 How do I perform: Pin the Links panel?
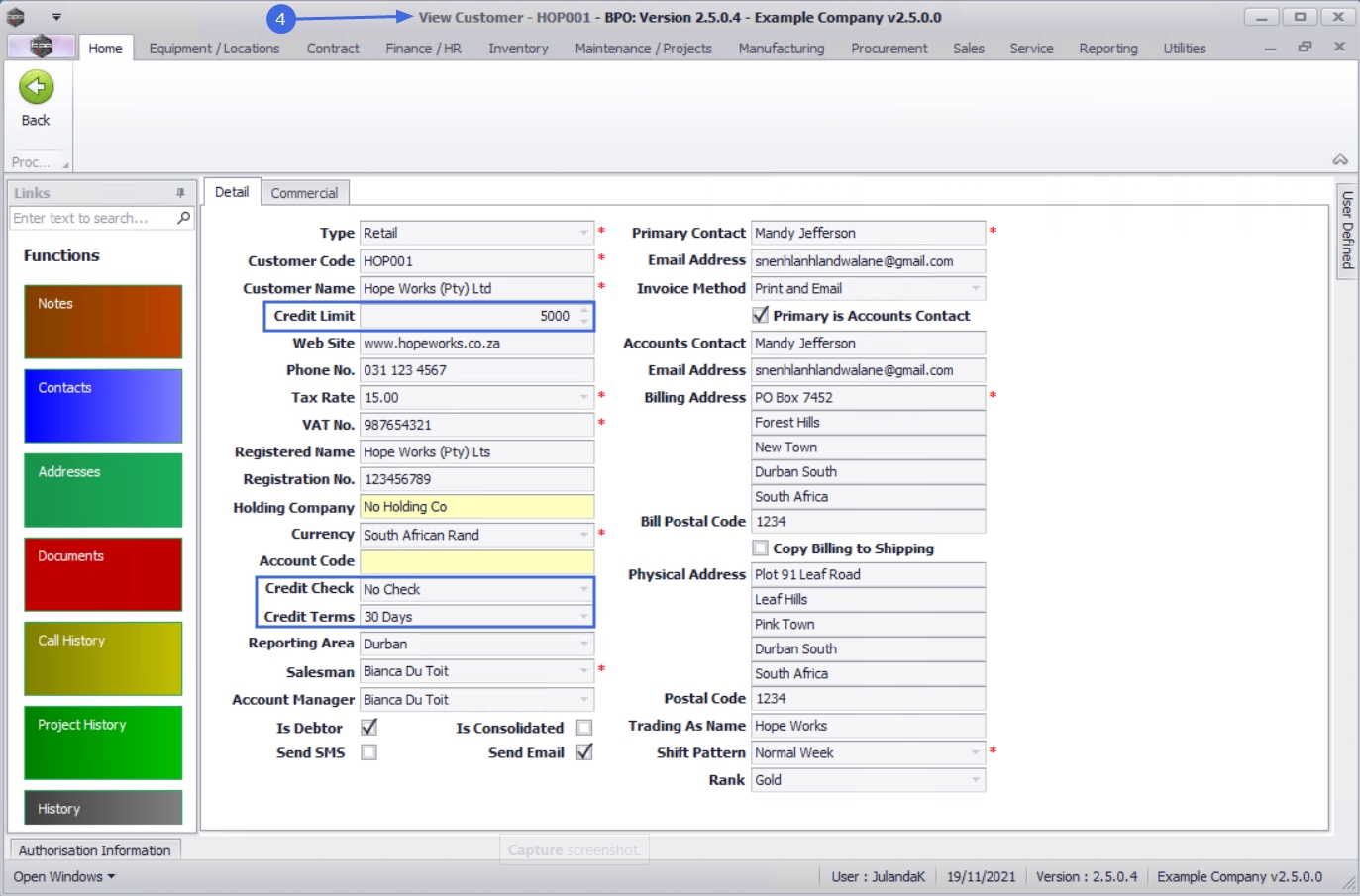click(180, 193)
